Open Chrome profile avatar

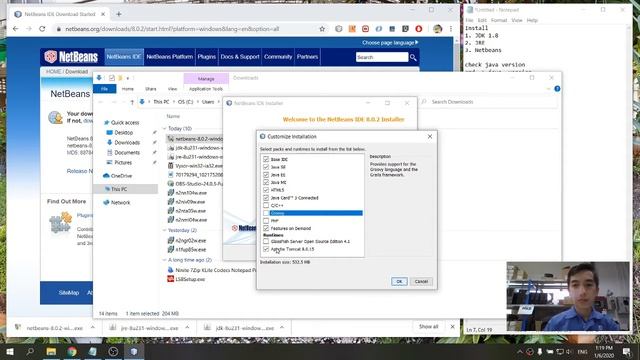[438, 29]
